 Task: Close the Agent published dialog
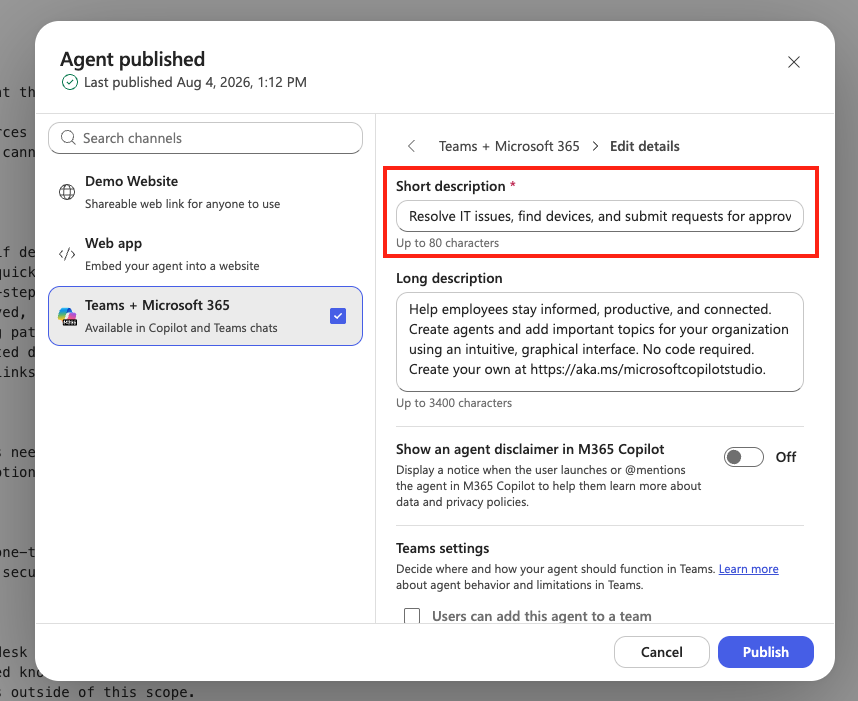[x=793, y=62]
